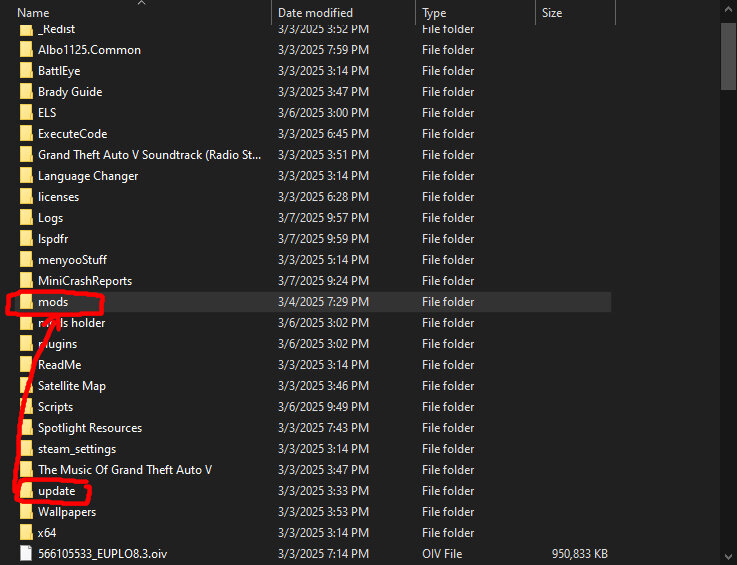
Task: Select the MiniCrashReports folder name
Action: (85, 281)
